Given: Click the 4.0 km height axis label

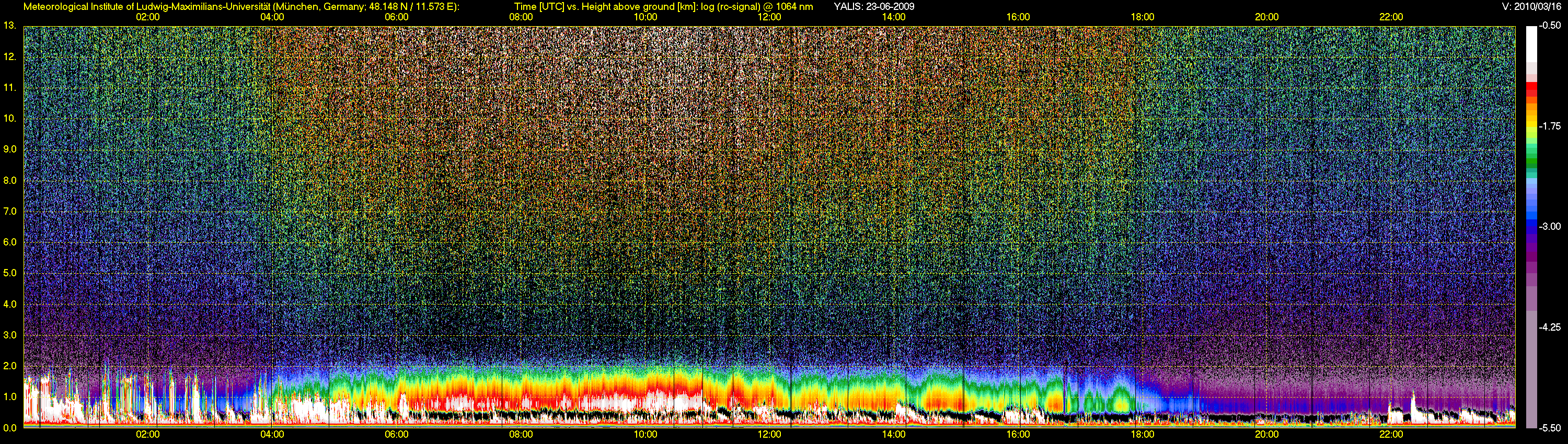Looking at the screenshot, I should coord(10,304).
